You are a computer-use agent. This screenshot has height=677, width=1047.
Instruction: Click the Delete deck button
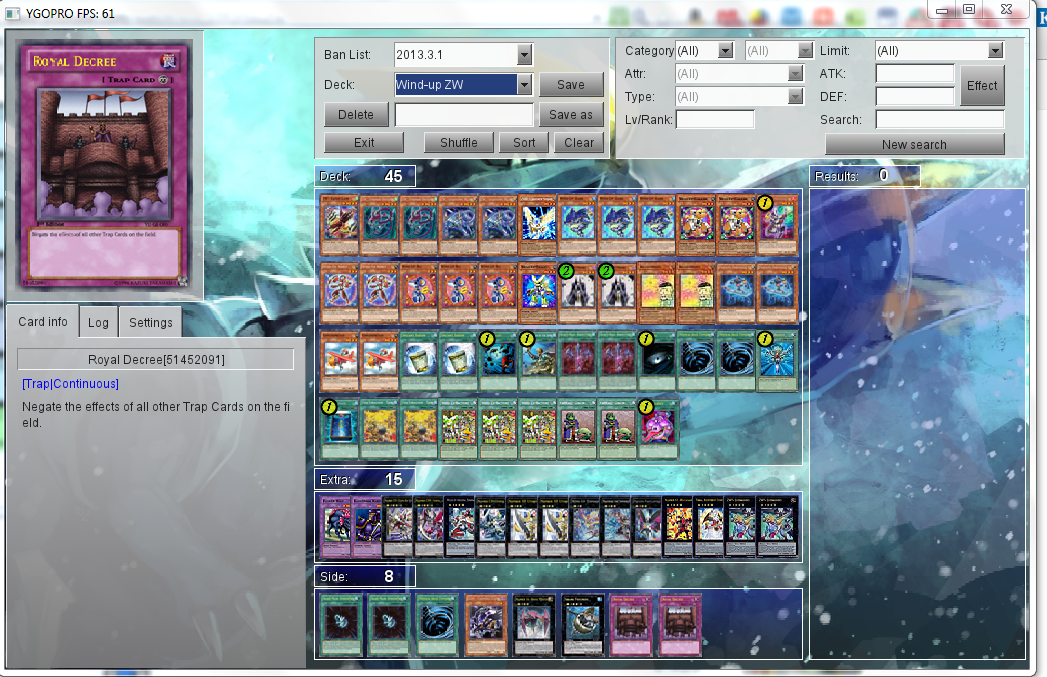[x=356, y=115]
